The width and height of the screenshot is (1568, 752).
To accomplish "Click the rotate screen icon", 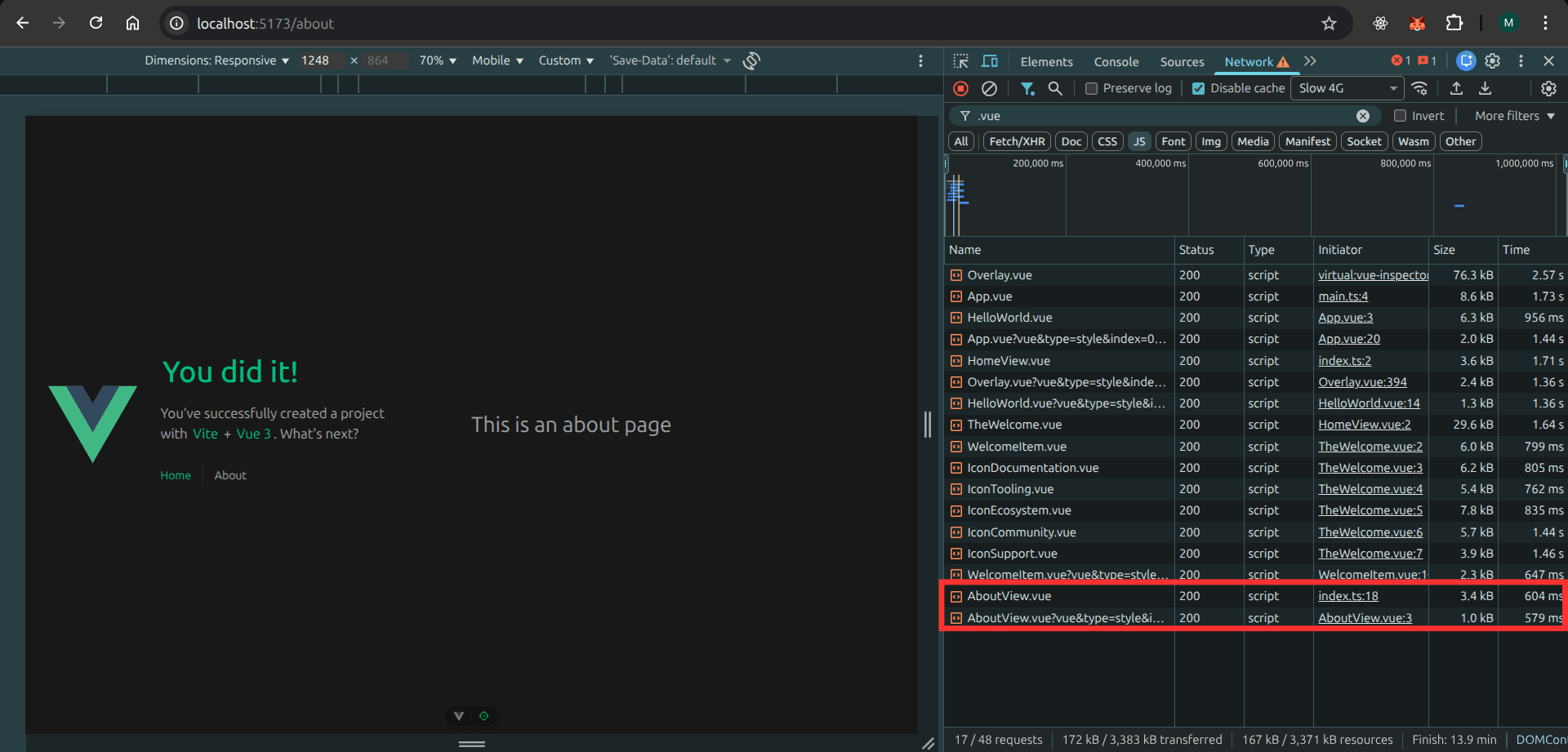I will tap(752, 60).
